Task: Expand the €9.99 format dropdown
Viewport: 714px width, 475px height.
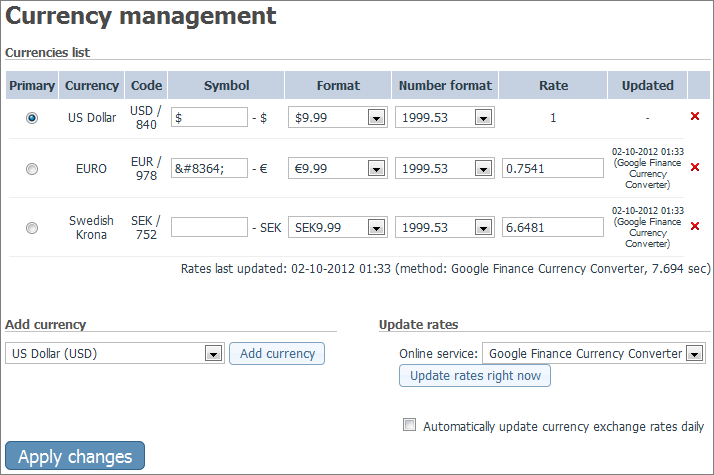Action: tap(337, 169)
